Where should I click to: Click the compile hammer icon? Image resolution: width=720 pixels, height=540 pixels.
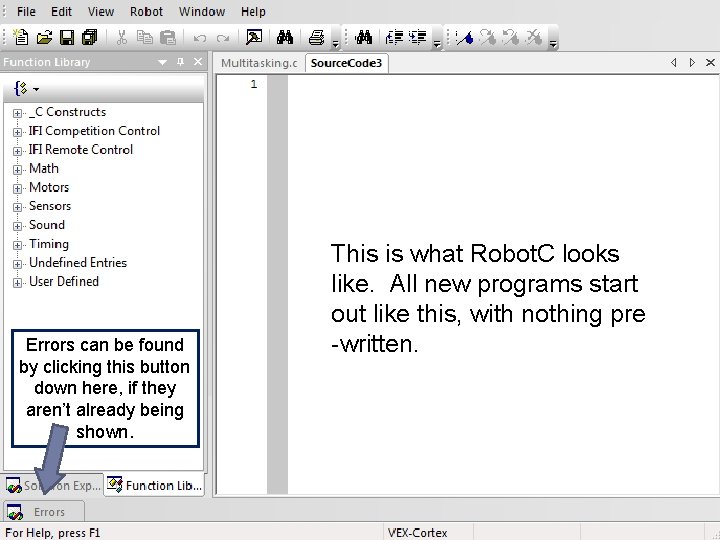click(x=254, y=37)
